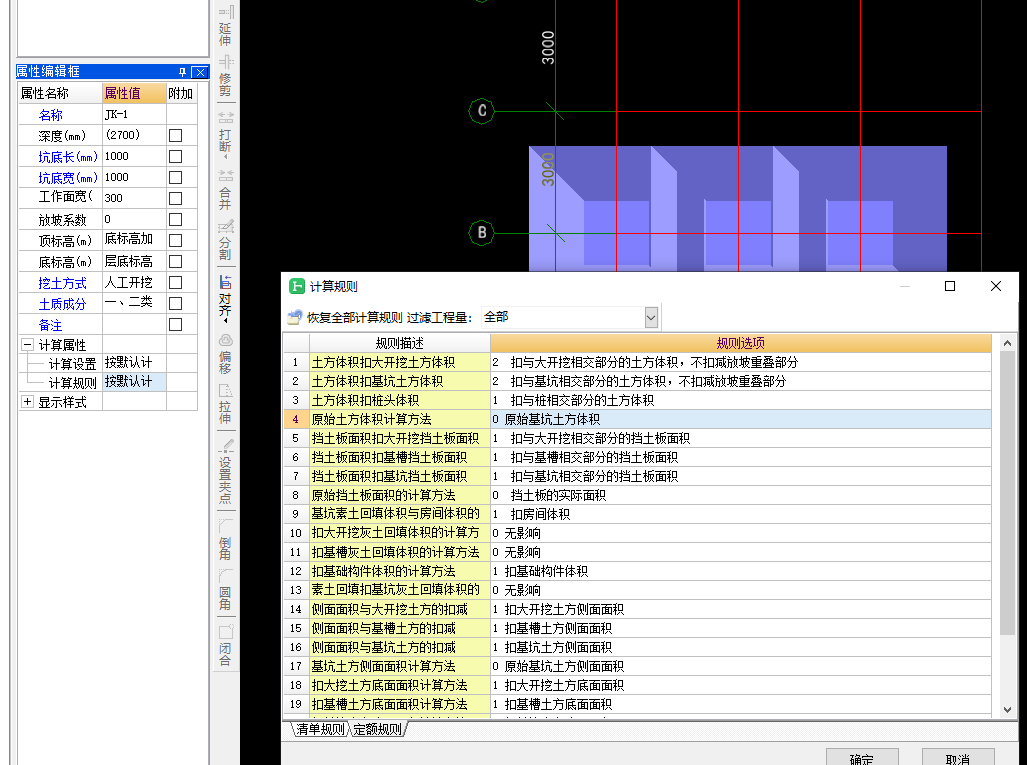
Task: Select the 打断 (break) tool
Action: tap(225, 134)
